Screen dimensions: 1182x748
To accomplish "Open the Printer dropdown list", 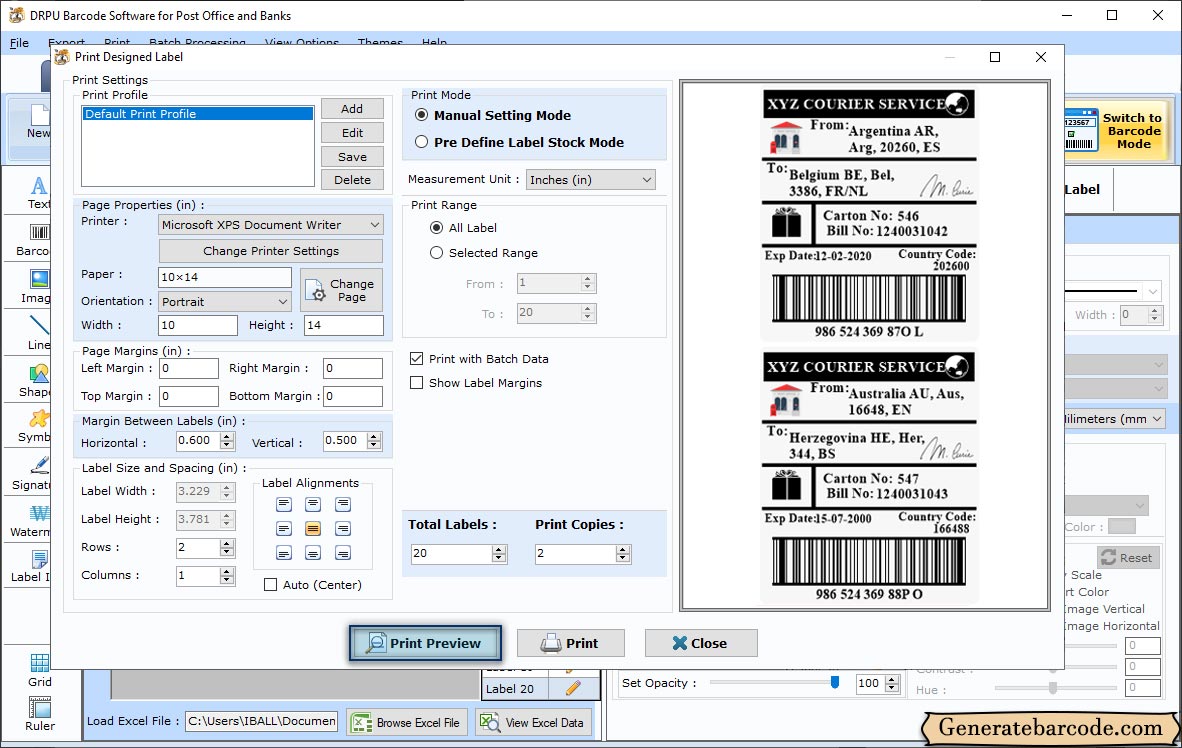I will [271, 225].
